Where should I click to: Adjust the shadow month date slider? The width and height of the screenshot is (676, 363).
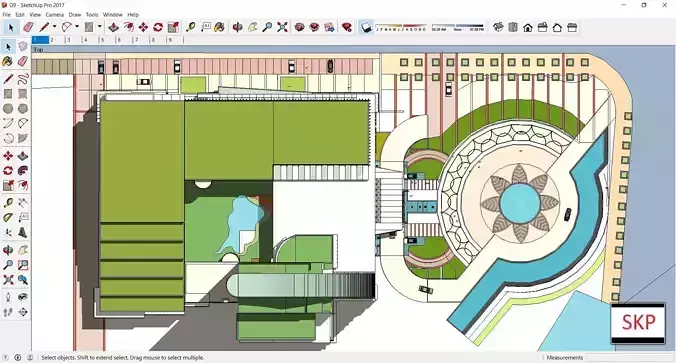(x=401, y=27)
